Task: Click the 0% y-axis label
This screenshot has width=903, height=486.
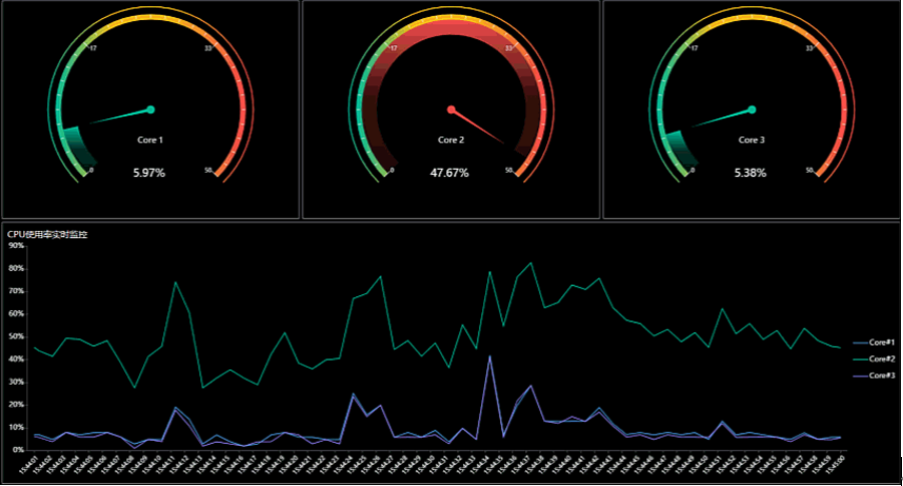Action: click(18, 450)
